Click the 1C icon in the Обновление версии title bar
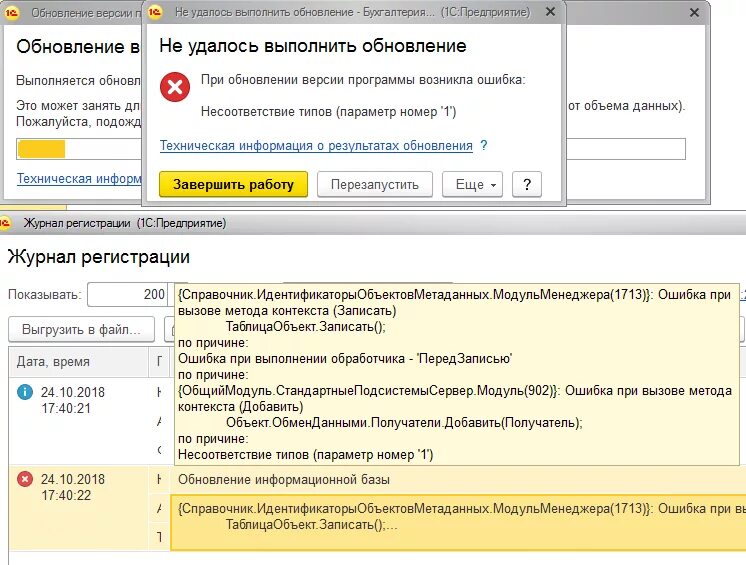The width and height of the screenshot is (746, 565). coord(11,13)
